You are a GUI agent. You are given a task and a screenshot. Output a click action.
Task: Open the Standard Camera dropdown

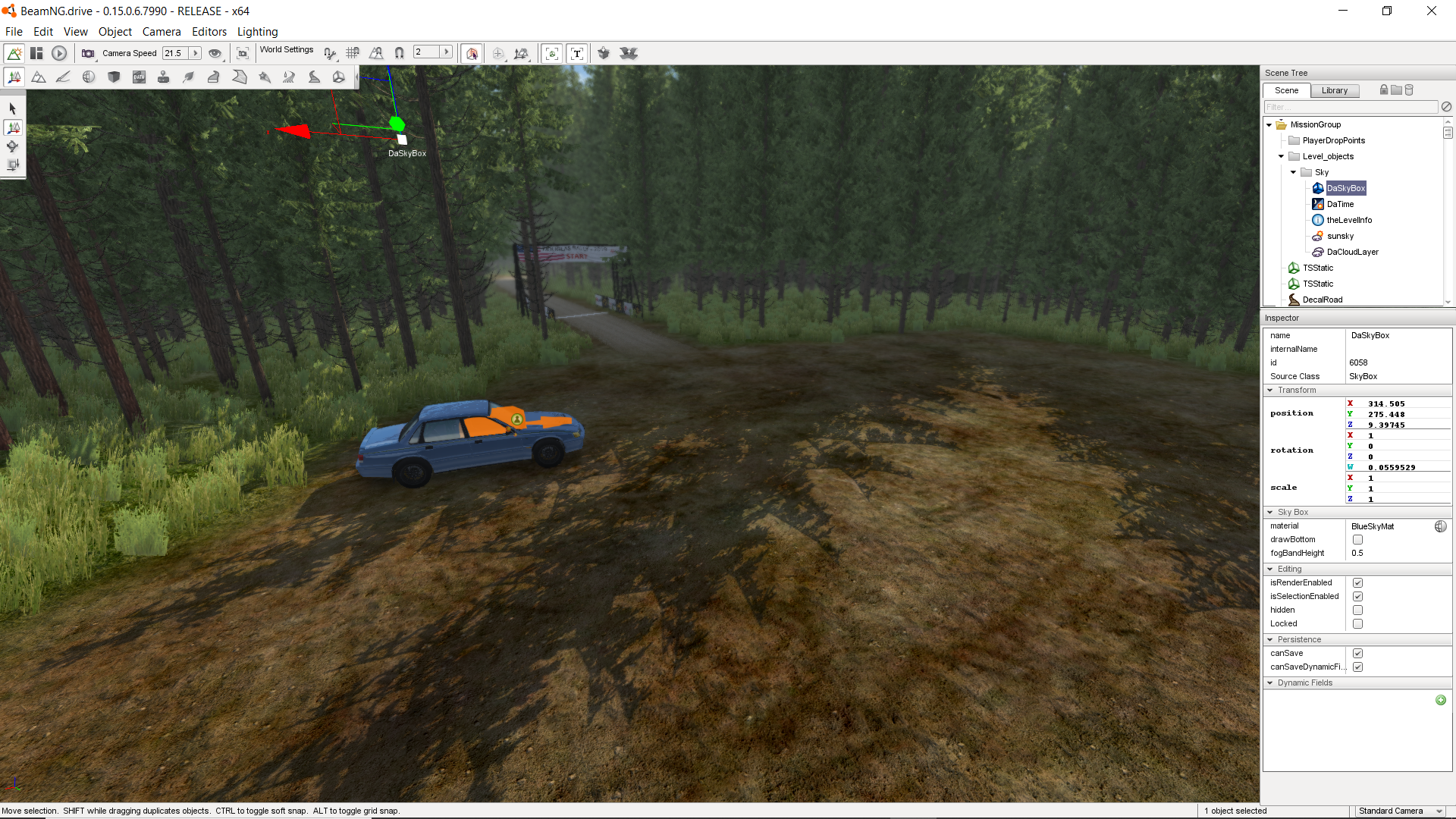tap(1400, 811)
